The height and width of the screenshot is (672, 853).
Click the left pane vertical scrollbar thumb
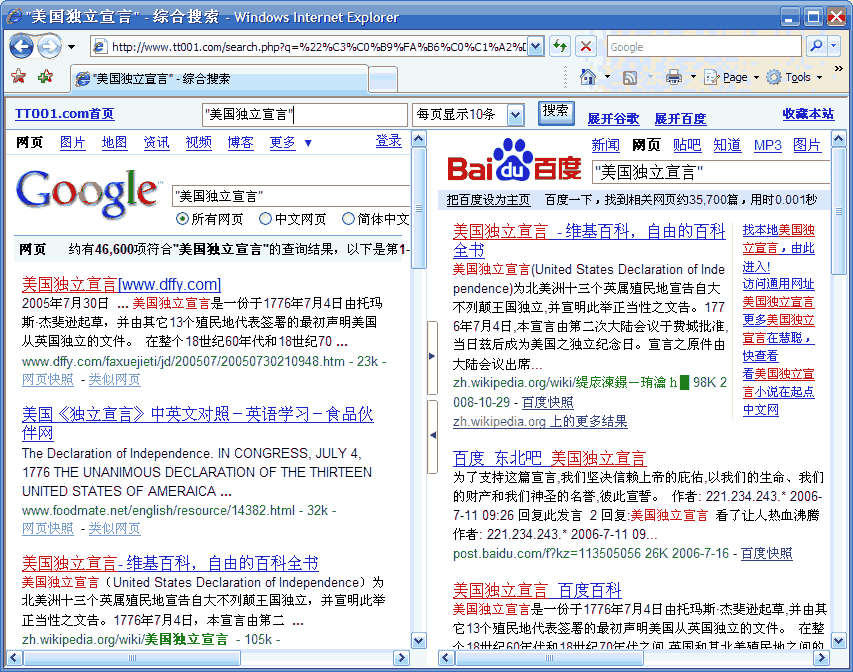pyautogui.click(x=418, y=207)
